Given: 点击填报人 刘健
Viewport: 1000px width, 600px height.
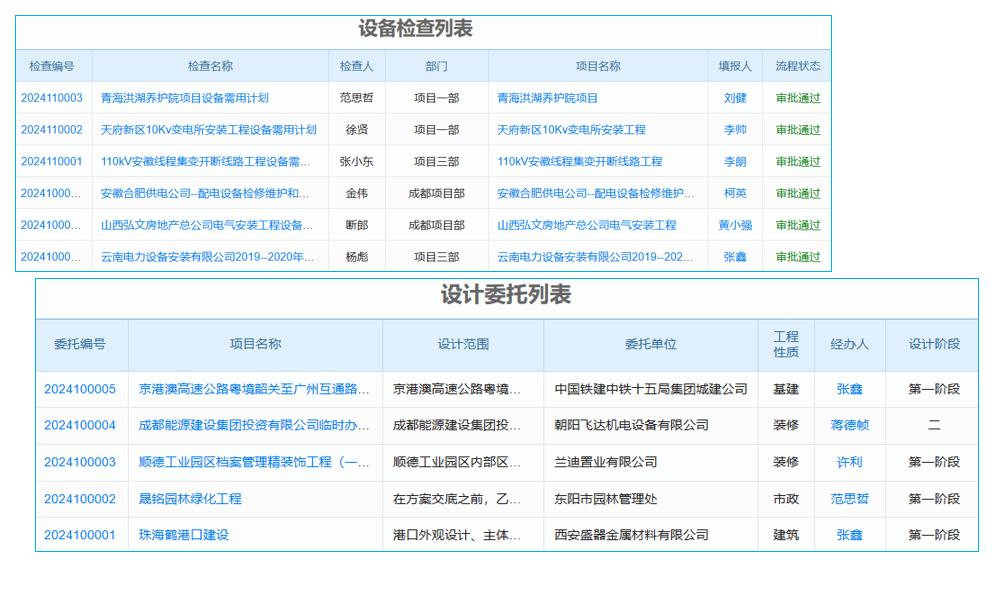Looking at the screenshot, I should (736, 98).
